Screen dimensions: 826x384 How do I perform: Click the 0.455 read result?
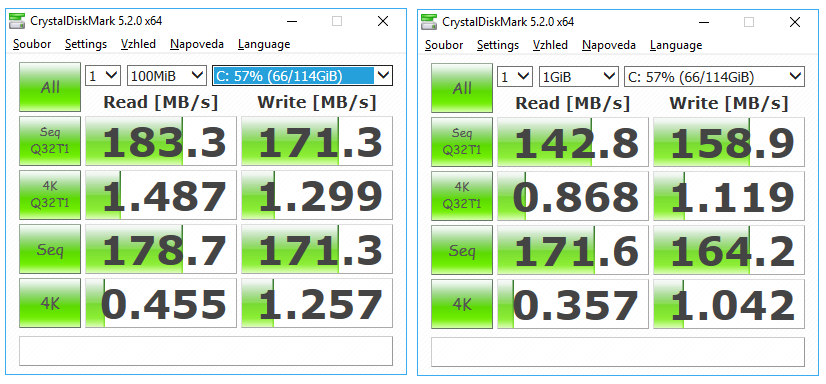[x=161, y=303]
